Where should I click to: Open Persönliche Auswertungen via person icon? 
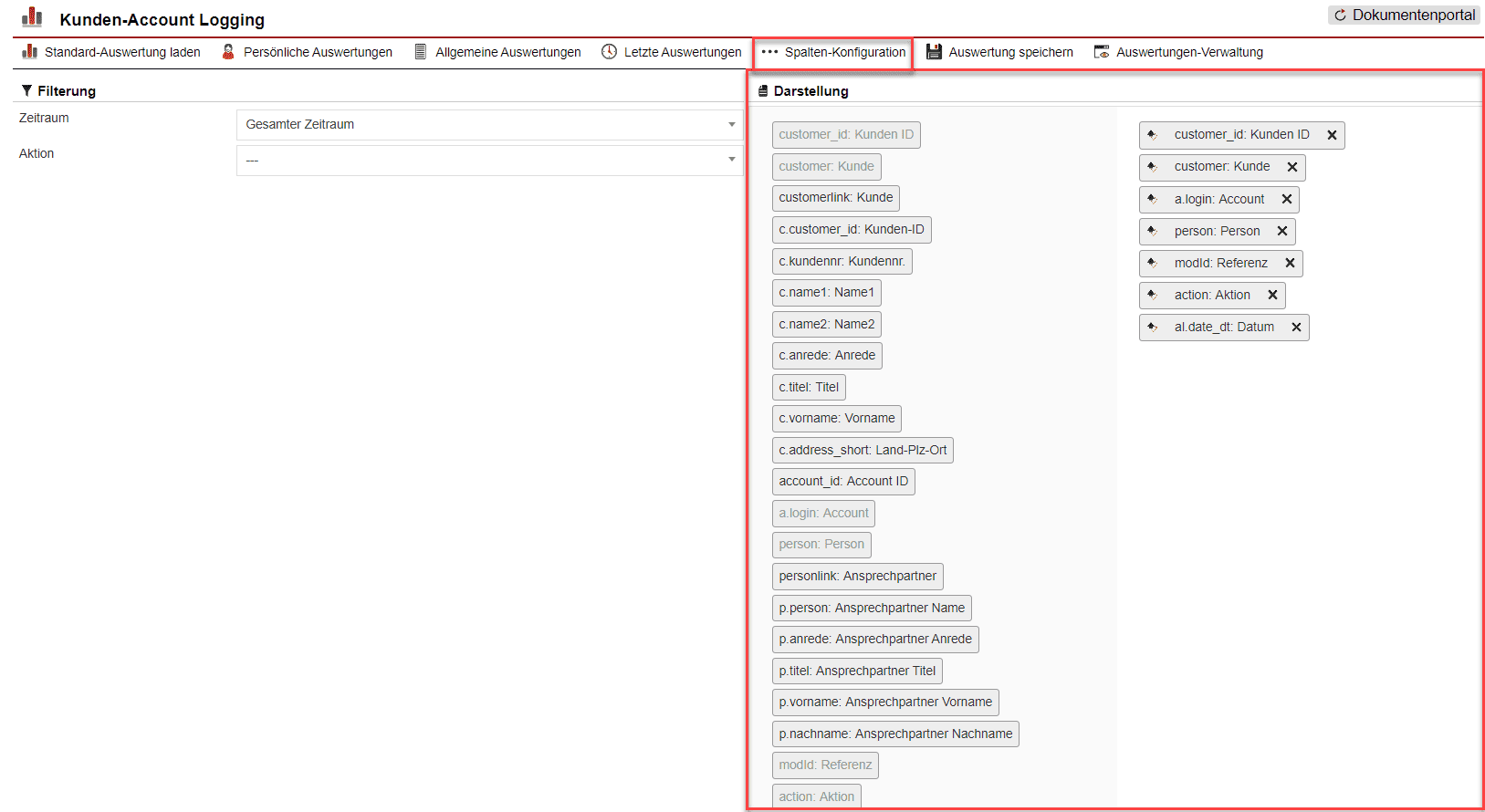tap(228, 52)
